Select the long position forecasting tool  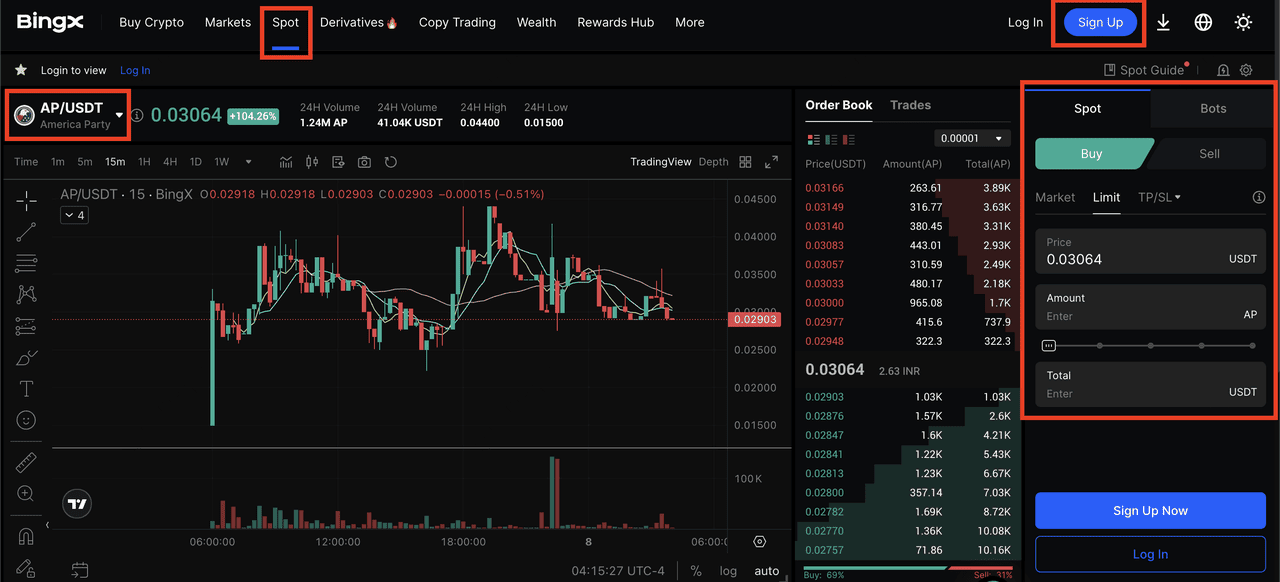(x=26, y=326)
